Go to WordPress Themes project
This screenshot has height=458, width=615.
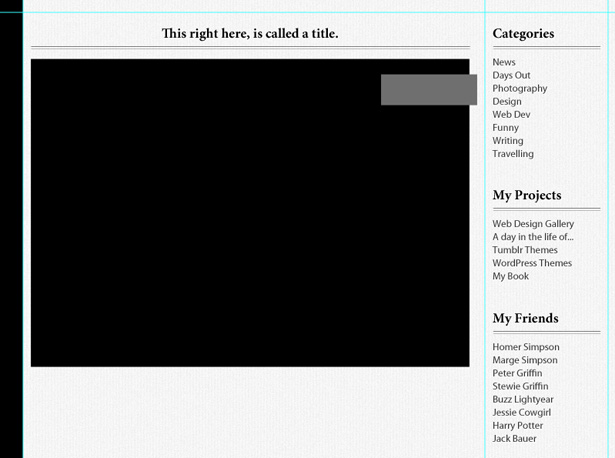(x=532, y=263)
